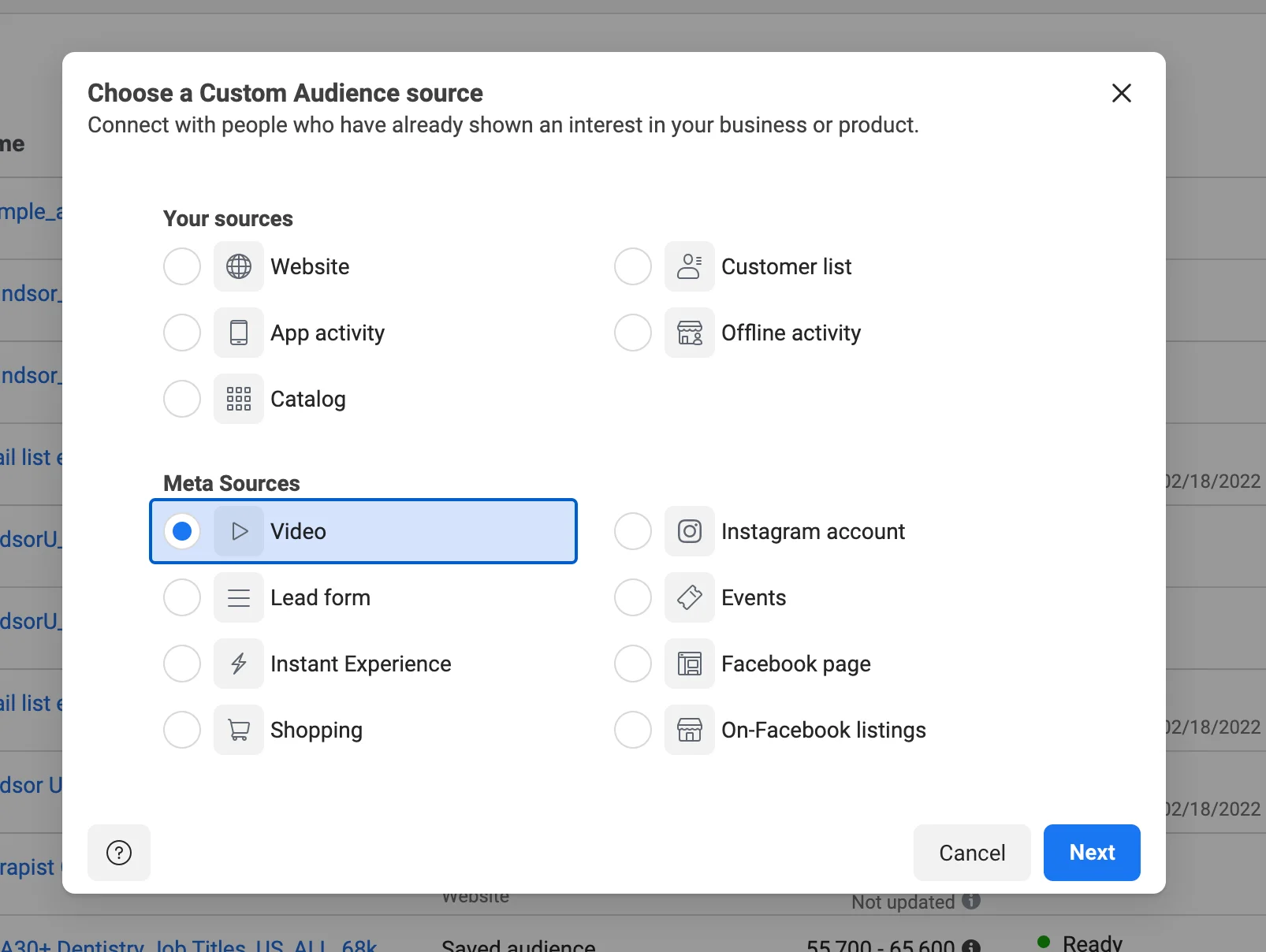The height and width of the screenshot is (952, 1266).
Task: Click the Events ticket icon
Action: pyautogui.click(x=690, y=597)
